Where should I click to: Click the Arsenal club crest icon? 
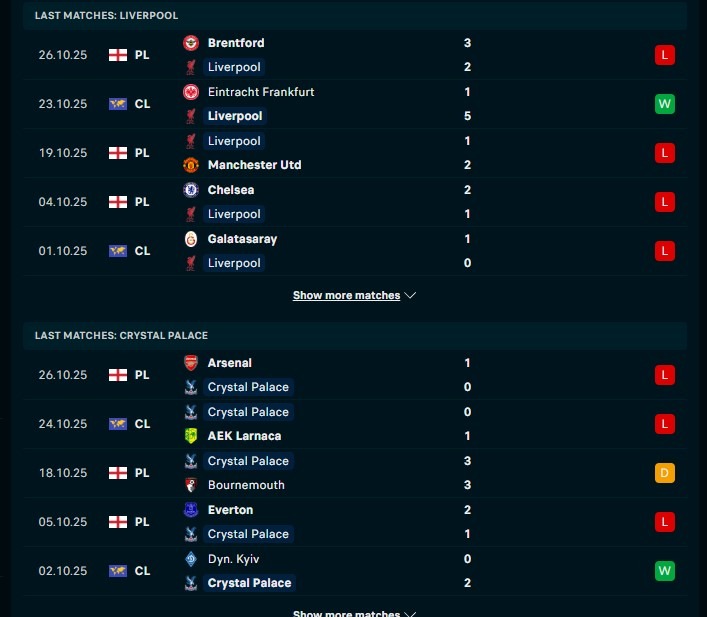[191, 363]
